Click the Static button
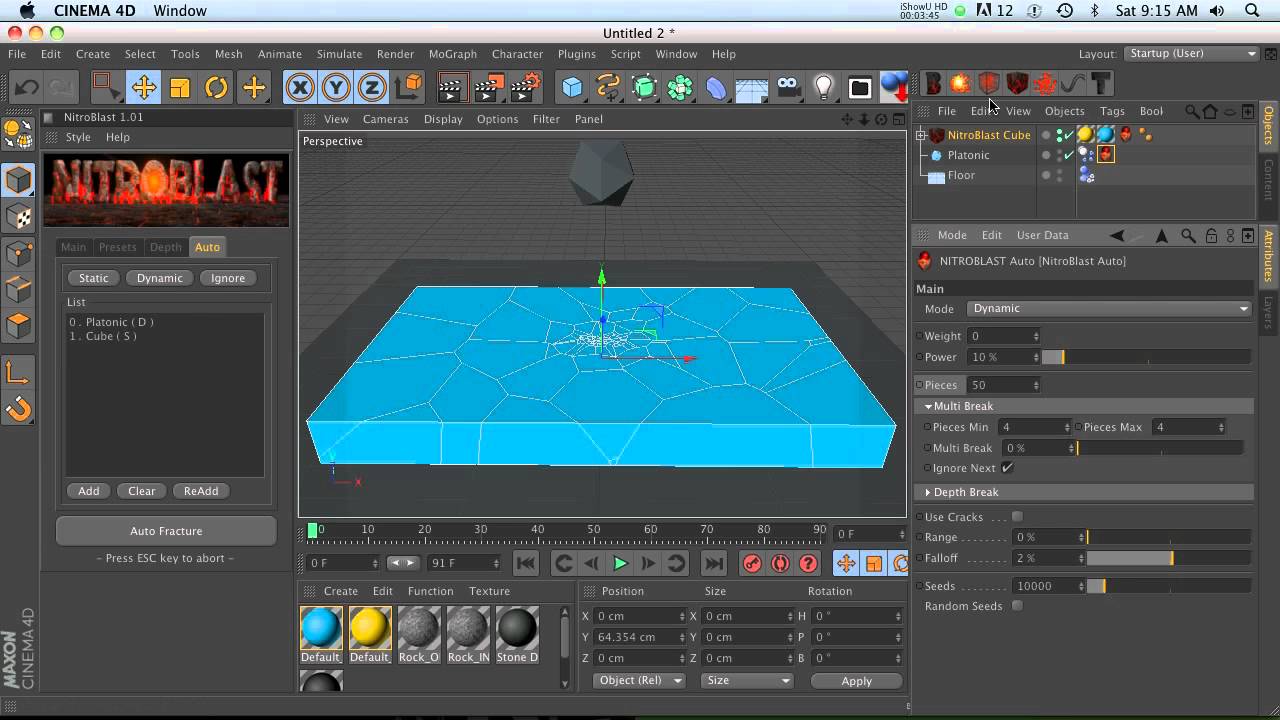 pos(94,278)
